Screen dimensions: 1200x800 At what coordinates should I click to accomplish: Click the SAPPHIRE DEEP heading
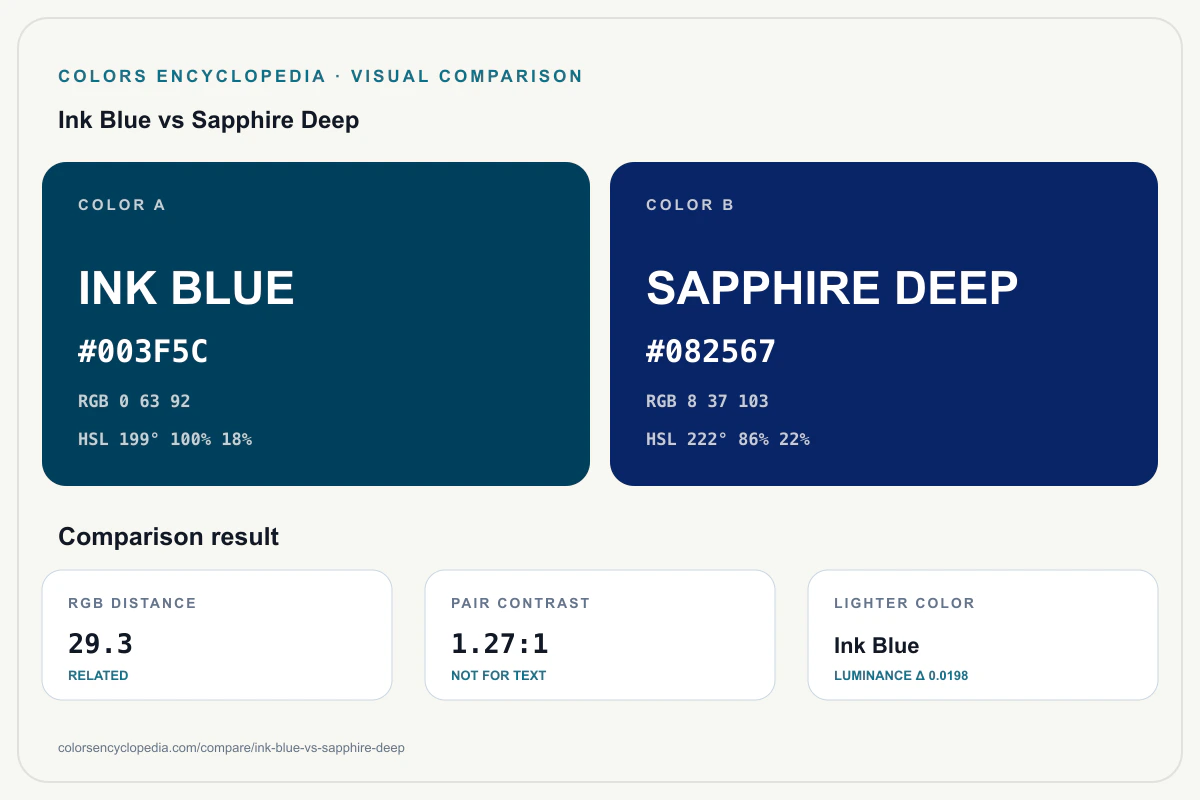pos(832,288)
